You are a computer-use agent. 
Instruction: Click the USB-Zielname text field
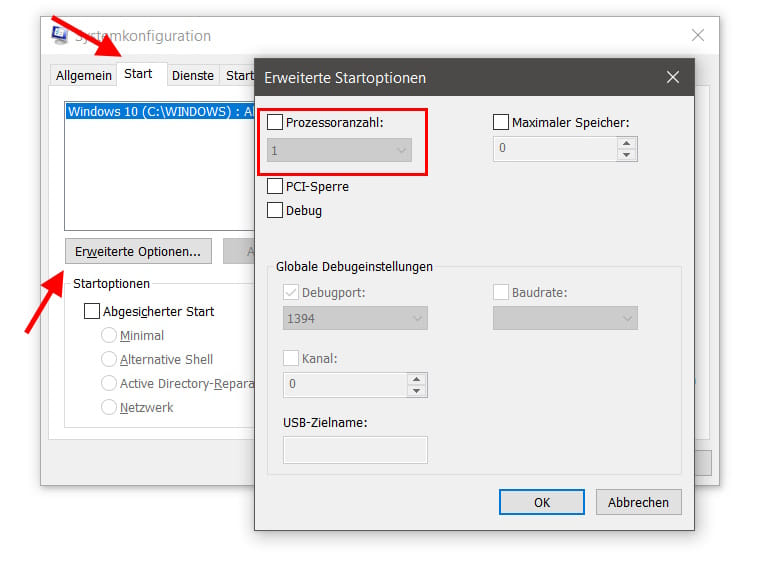point(355,450)
